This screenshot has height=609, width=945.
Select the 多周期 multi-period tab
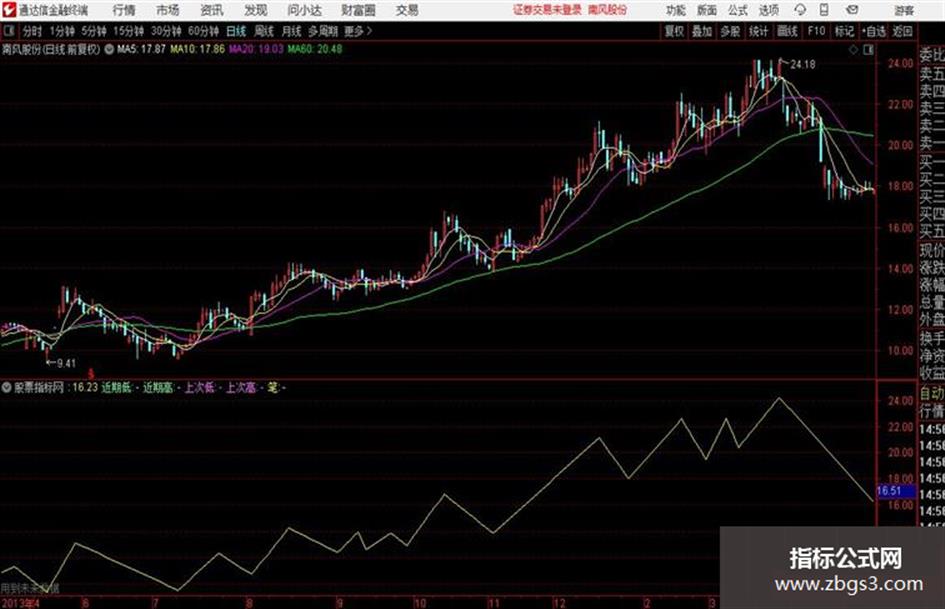tap(323, 31)
